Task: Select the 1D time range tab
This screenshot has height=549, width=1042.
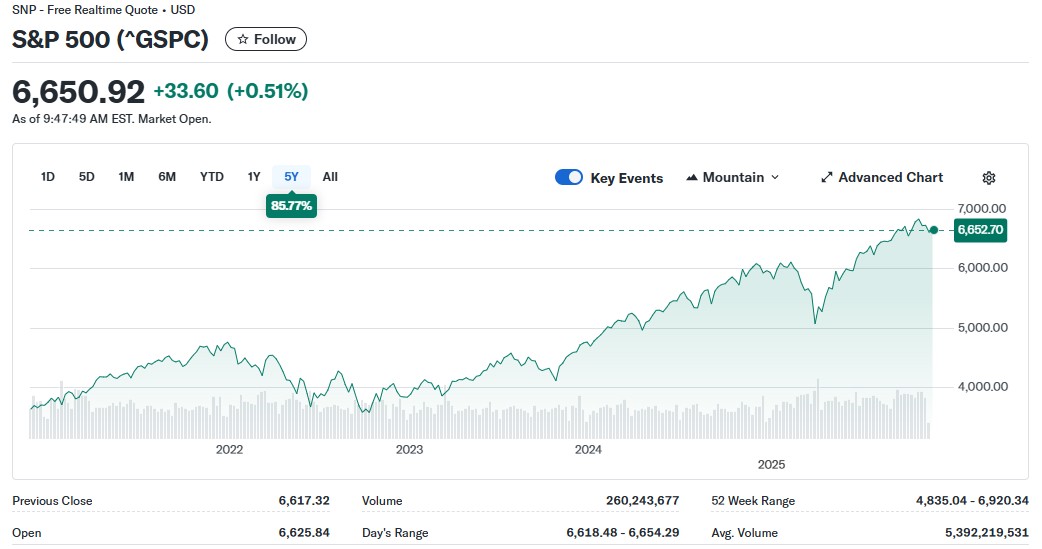Action: (48, 177)
